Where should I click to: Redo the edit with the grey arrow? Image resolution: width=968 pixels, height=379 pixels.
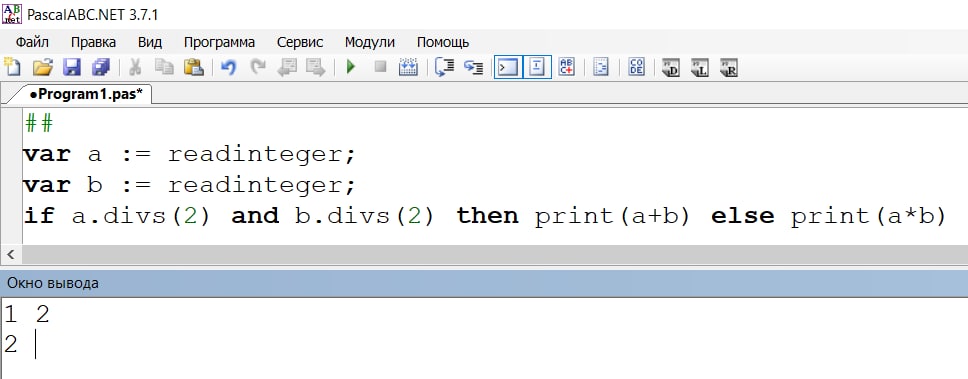tap(258, 67)
